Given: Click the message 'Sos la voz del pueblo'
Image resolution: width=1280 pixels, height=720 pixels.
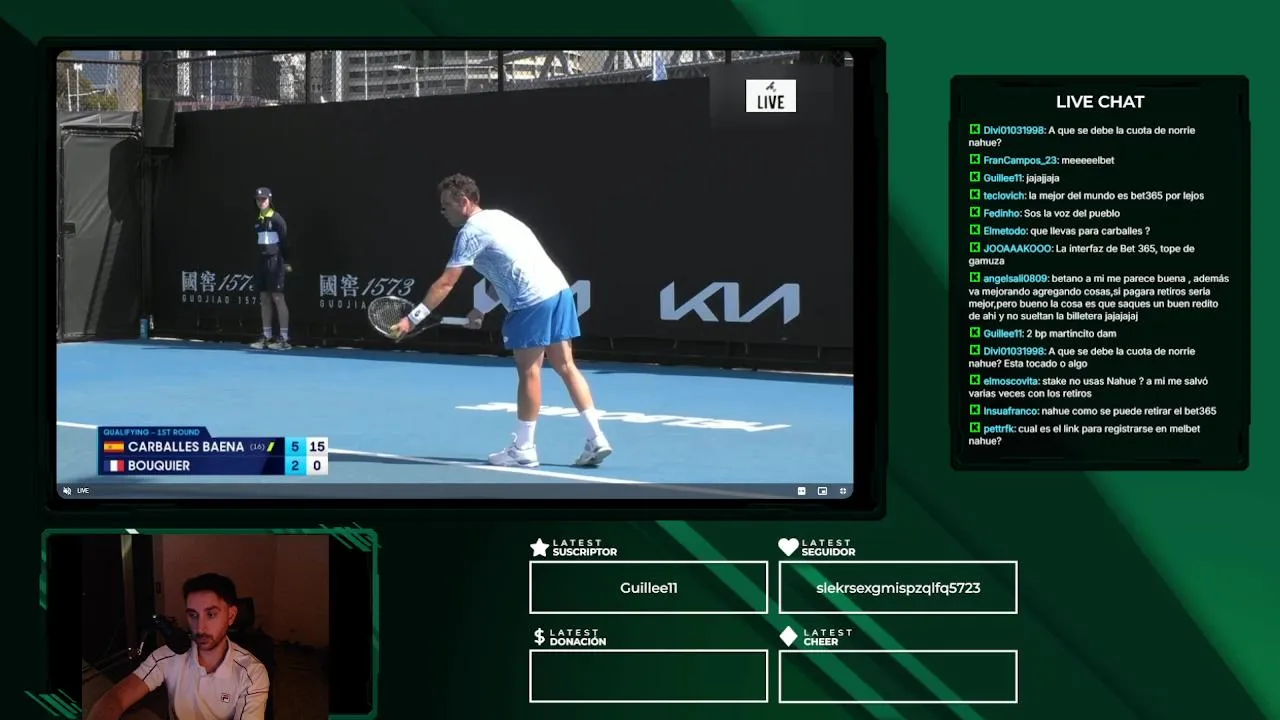Looking at the screenshot, I should click(1072, 213).
